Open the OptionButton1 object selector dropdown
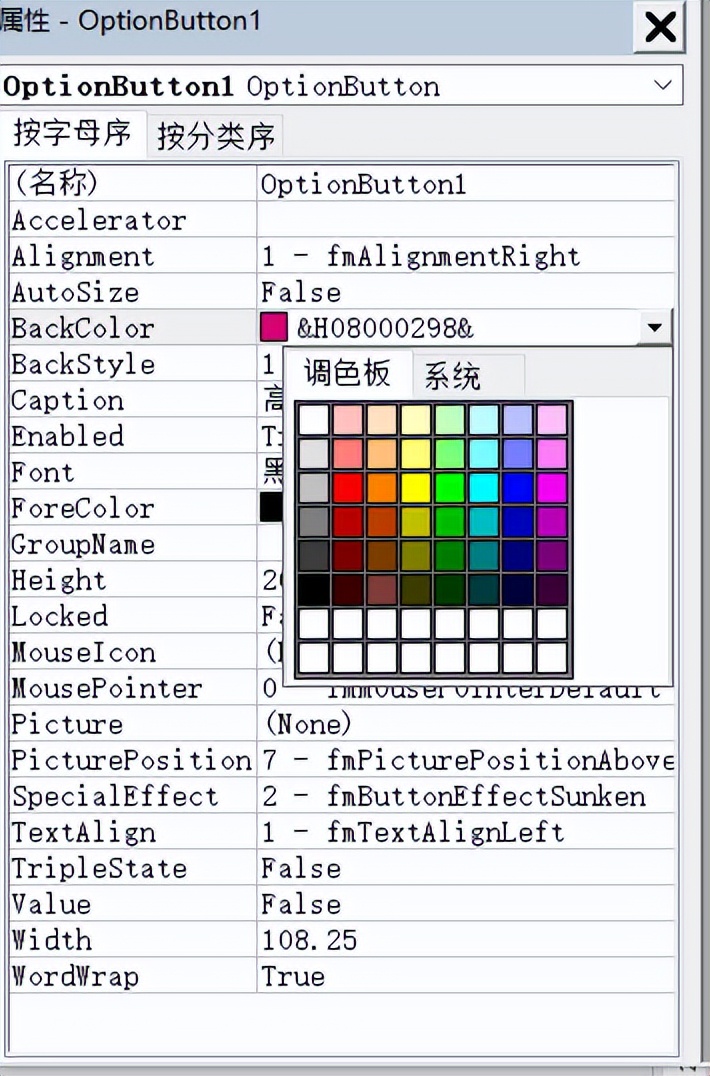The height and width of the screenshot is (1076, 710). (x=662, y=86)
